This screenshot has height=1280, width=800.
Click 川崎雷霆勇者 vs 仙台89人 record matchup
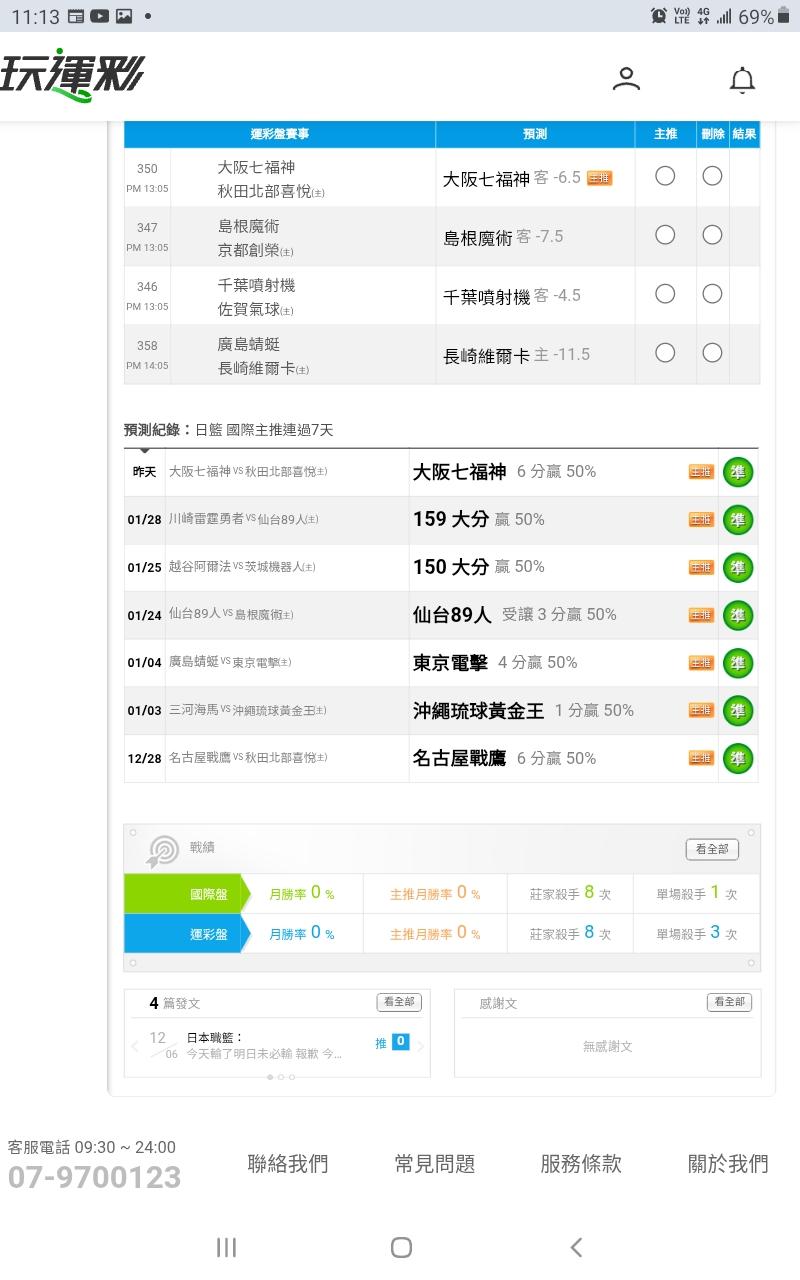(x=244, y=519)
